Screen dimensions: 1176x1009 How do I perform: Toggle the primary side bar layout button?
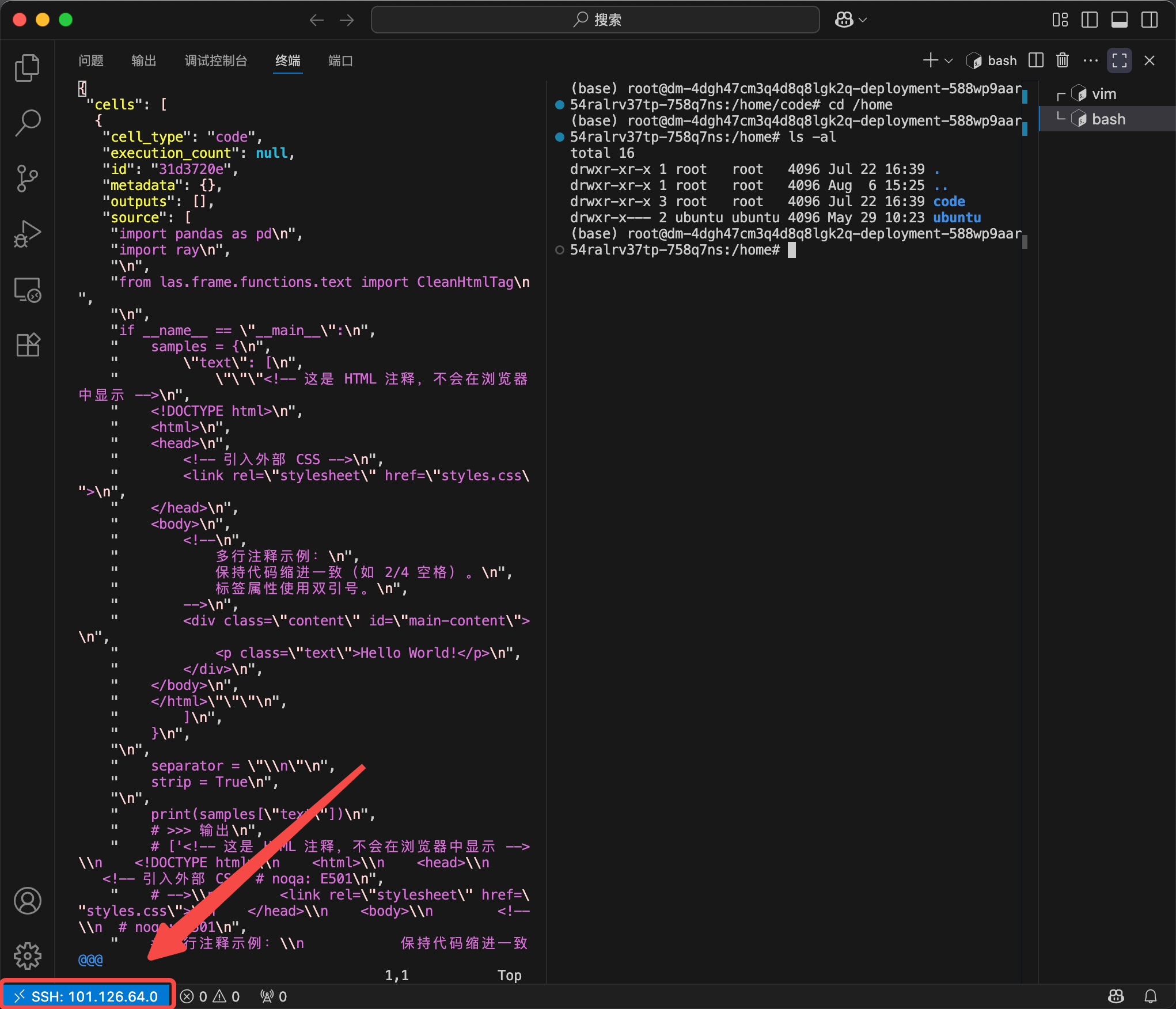point(1090,20)
